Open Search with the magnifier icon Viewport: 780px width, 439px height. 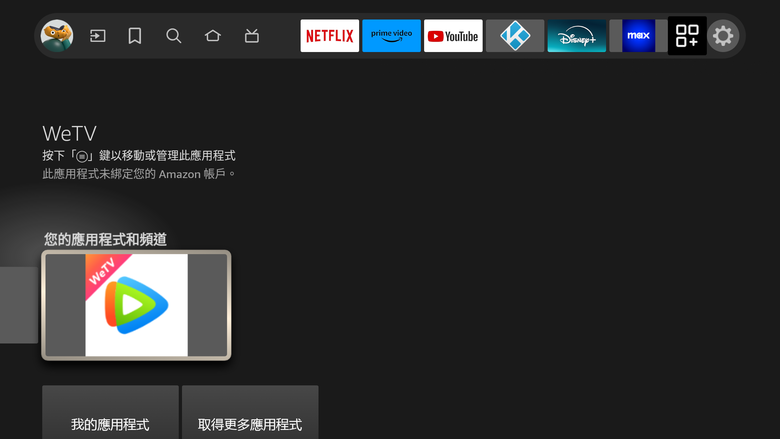click(174, 36)
